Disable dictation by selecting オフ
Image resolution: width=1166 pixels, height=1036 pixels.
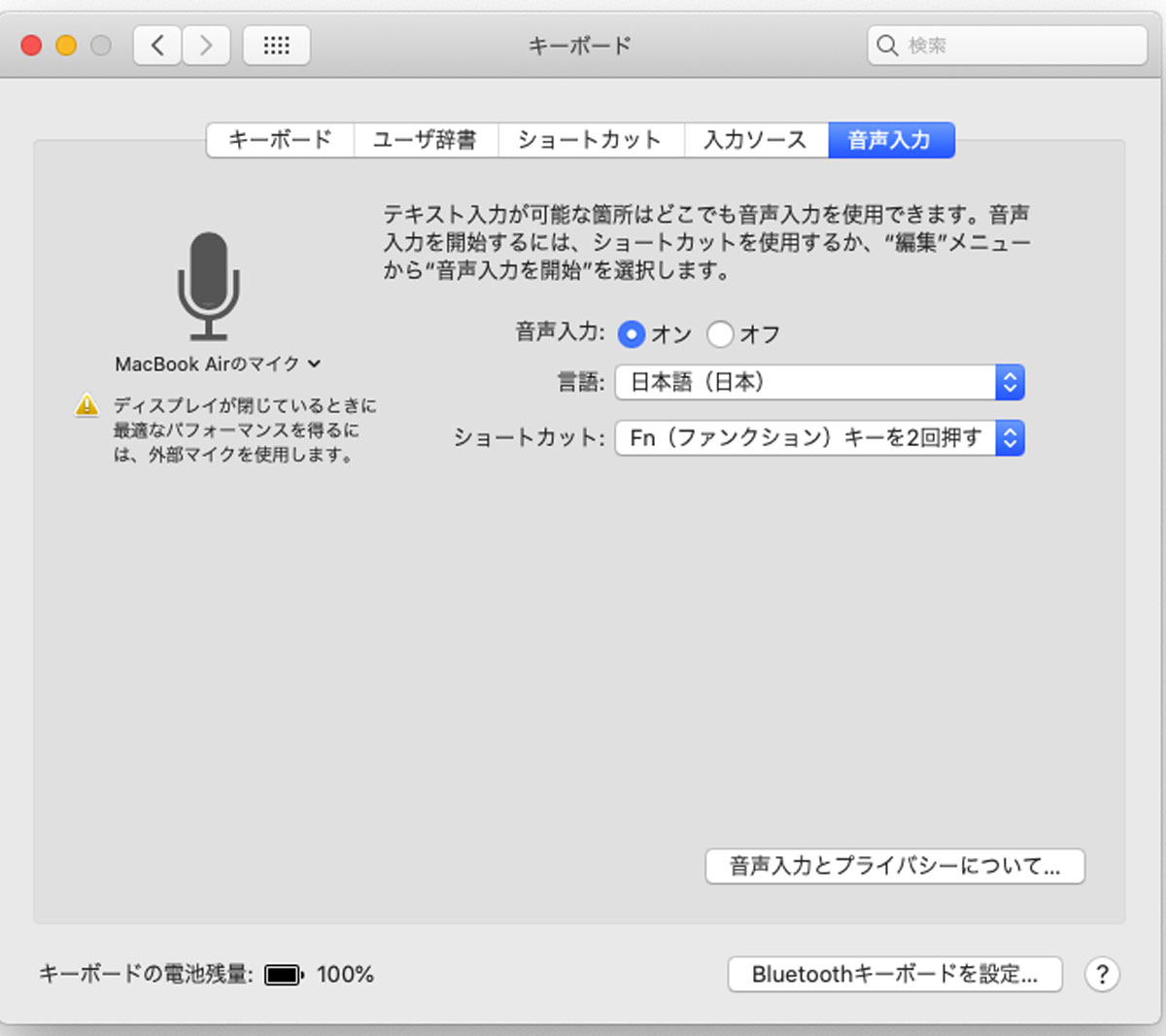click(x=720, y=333)
